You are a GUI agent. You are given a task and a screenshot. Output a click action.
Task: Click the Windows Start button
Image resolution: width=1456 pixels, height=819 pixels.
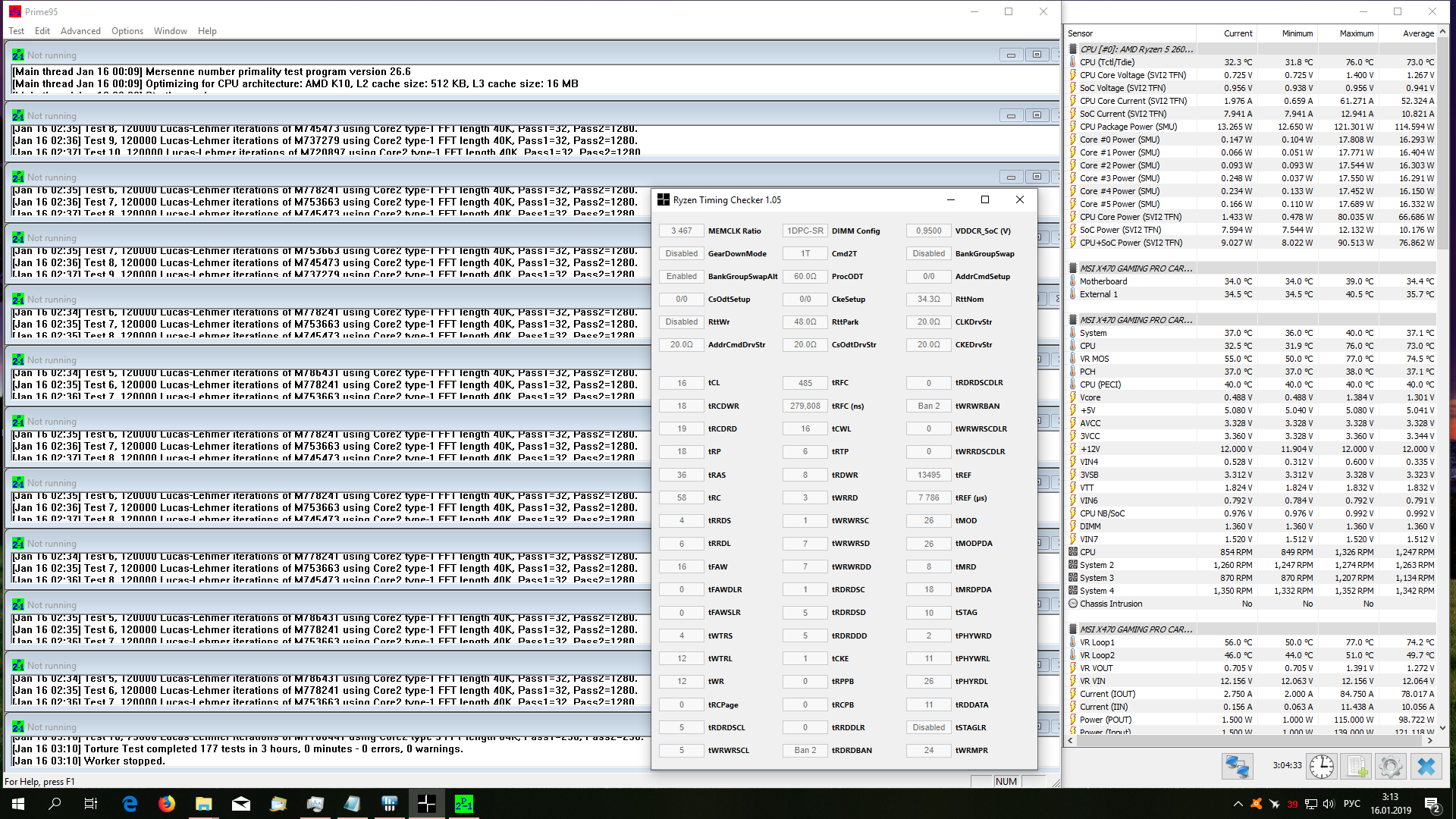[18, 804]
